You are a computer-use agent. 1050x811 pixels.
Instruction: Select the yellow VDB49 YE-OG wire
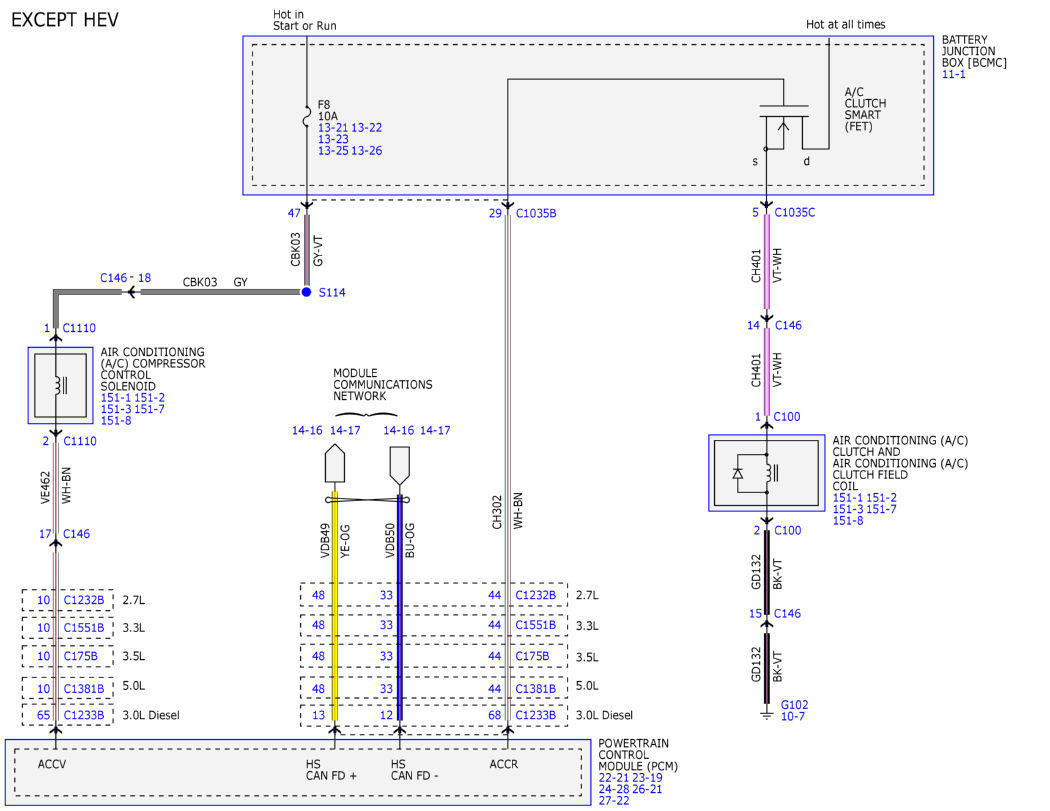pyautogui.click(x=335, y=606)
